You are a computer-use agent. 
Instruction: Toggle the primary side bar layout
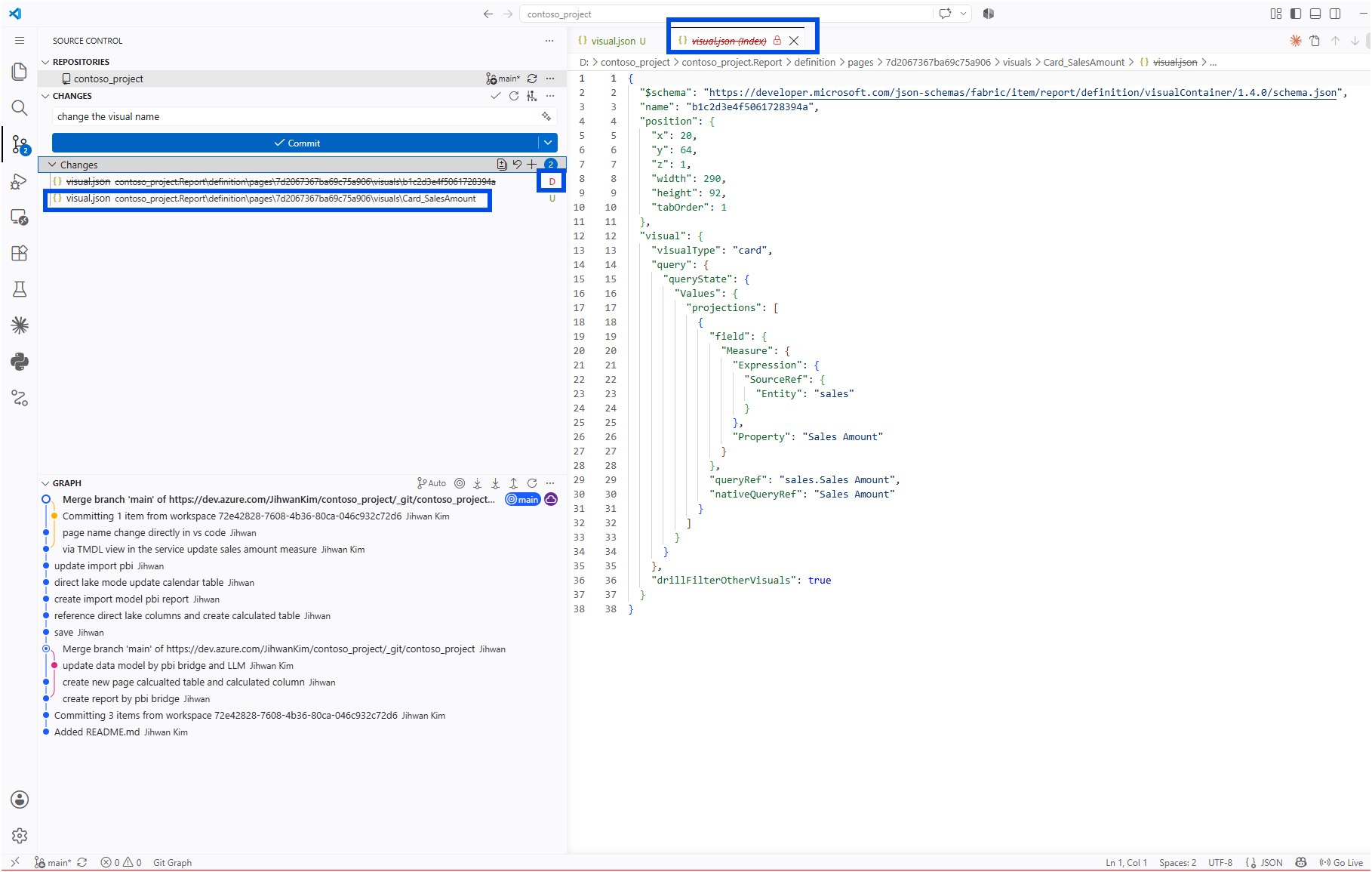[x=1296, y=14]
